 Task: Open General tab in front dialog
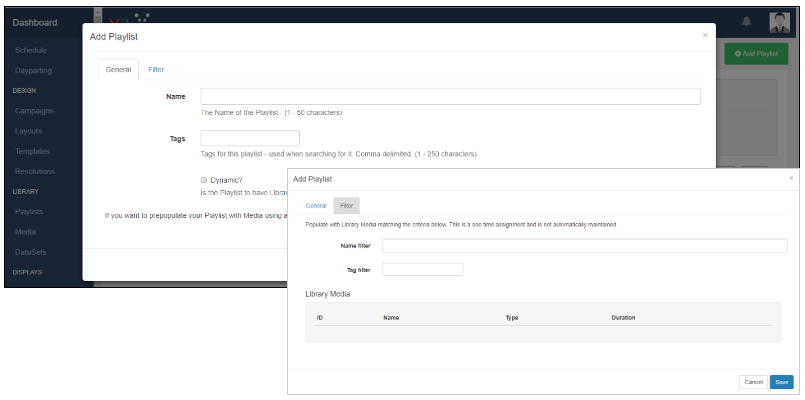[x=316, y=205]
